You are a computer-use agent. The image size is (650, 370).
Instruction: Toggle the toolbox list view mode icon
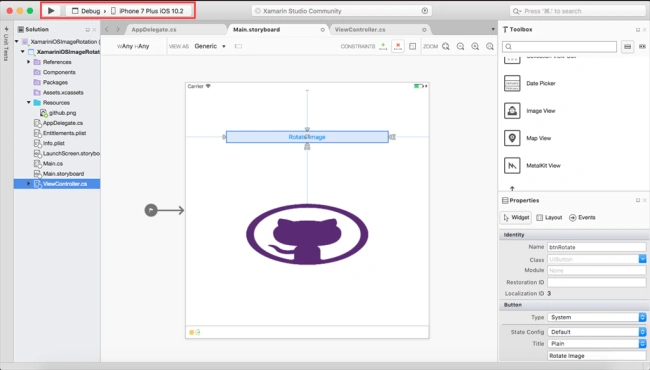tap(628, 46)
